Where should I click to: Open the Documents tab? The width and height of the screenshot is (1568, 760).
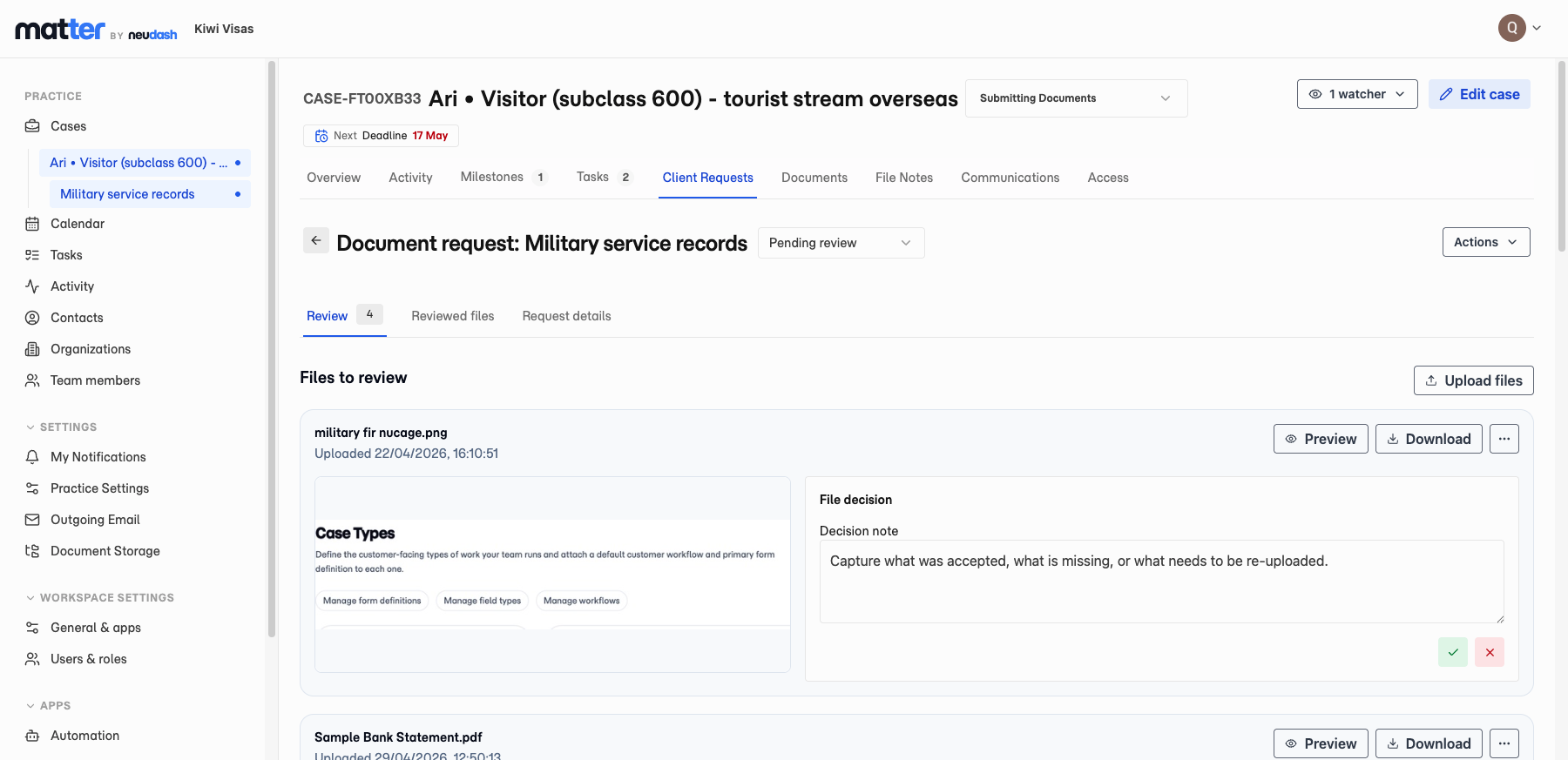point(814,178)
